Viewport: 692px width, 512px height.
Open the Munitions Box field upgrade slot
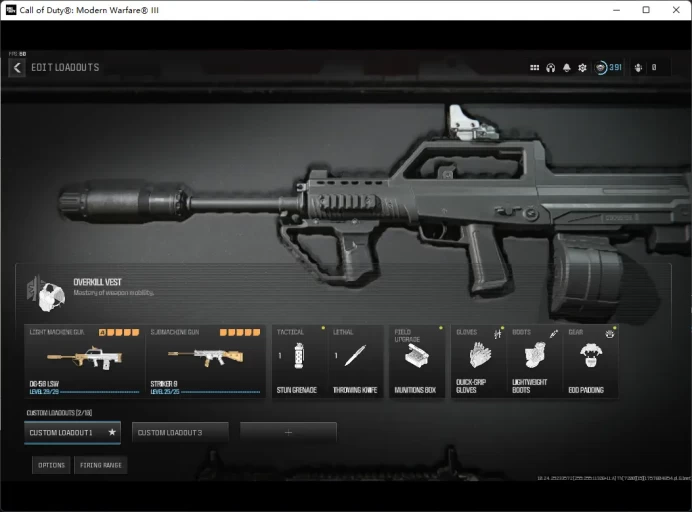(x=417, y=361)
